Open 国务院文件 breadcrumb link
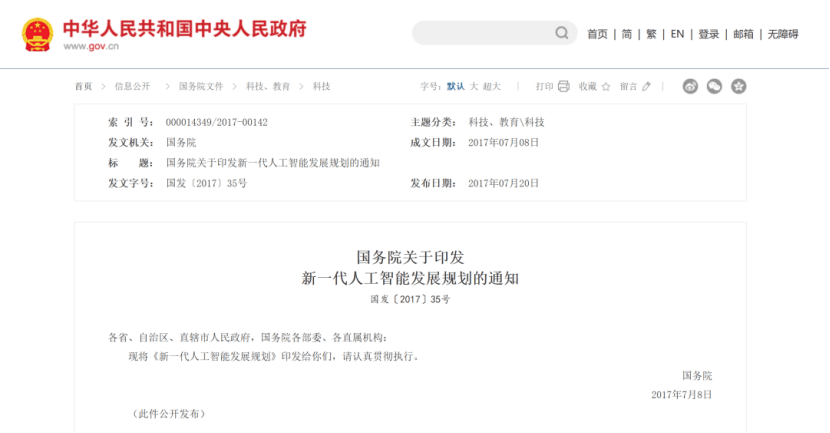 click(201, 87)
